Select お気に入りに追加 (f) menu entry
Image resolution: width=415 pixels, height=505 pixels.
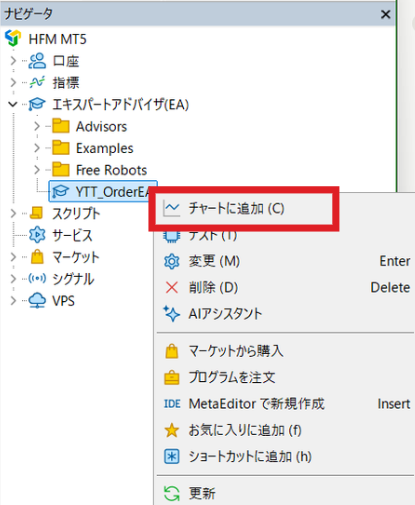(285, 430)
